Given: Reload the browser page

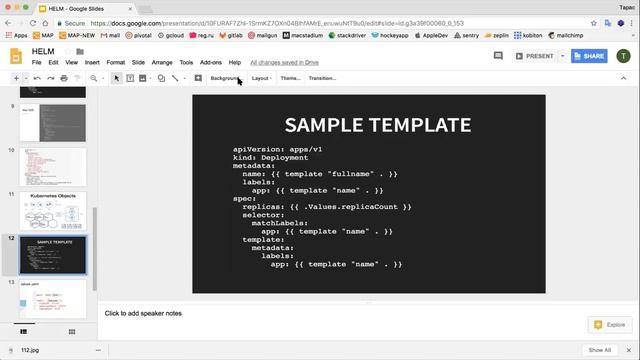Looking at the screenshot, I should pos(33,23).
